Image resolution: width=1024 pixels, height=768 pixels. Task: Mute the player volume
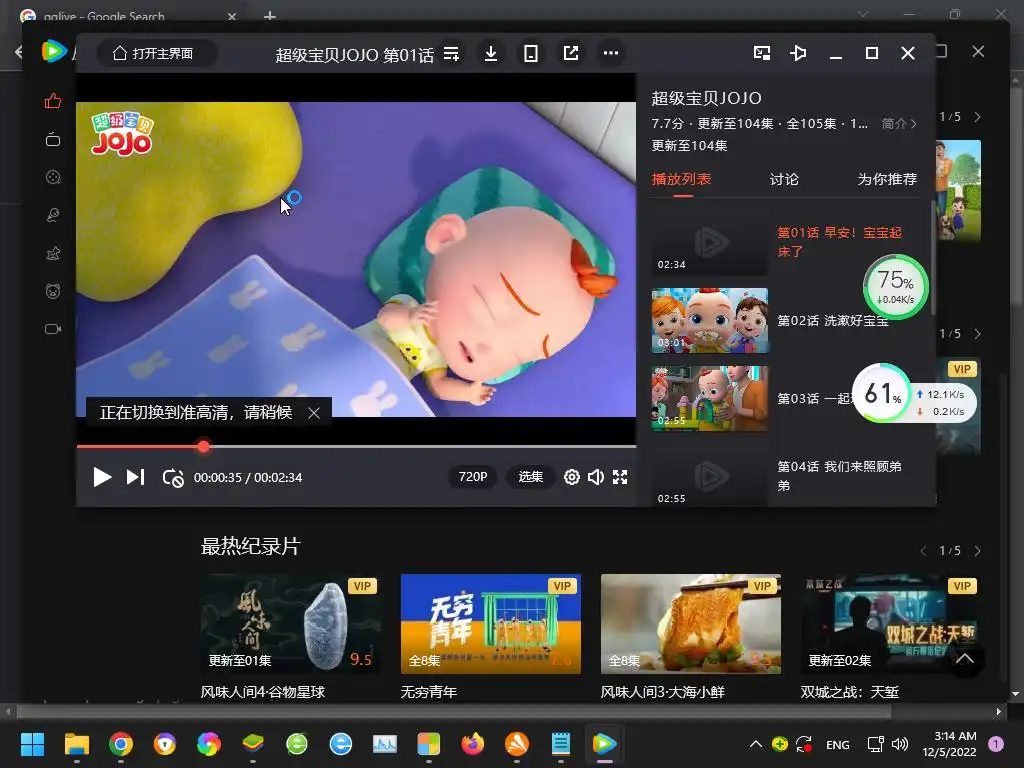[596, 477]
